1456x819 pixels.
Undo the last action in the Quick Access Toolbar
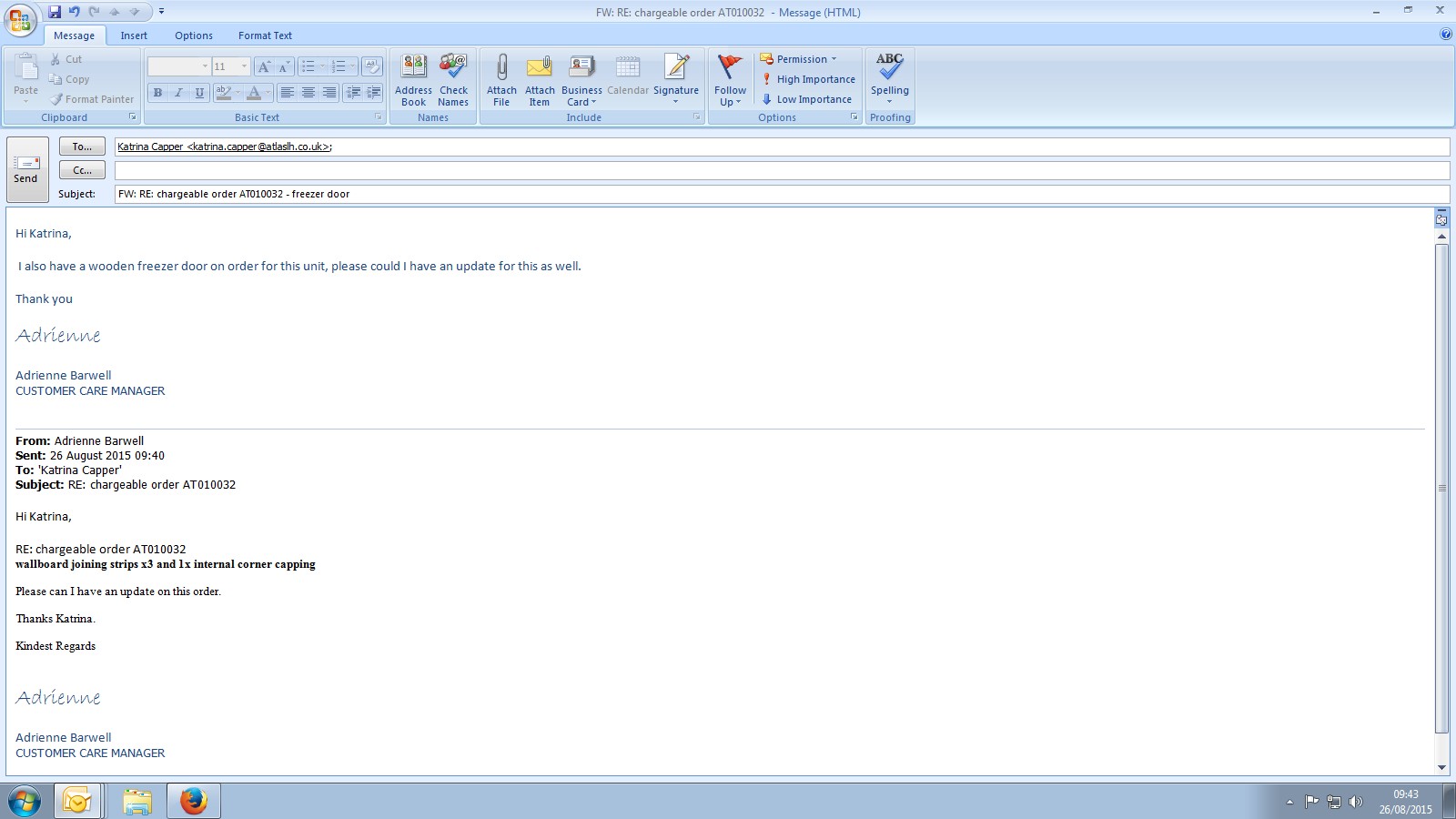point(75,12)
